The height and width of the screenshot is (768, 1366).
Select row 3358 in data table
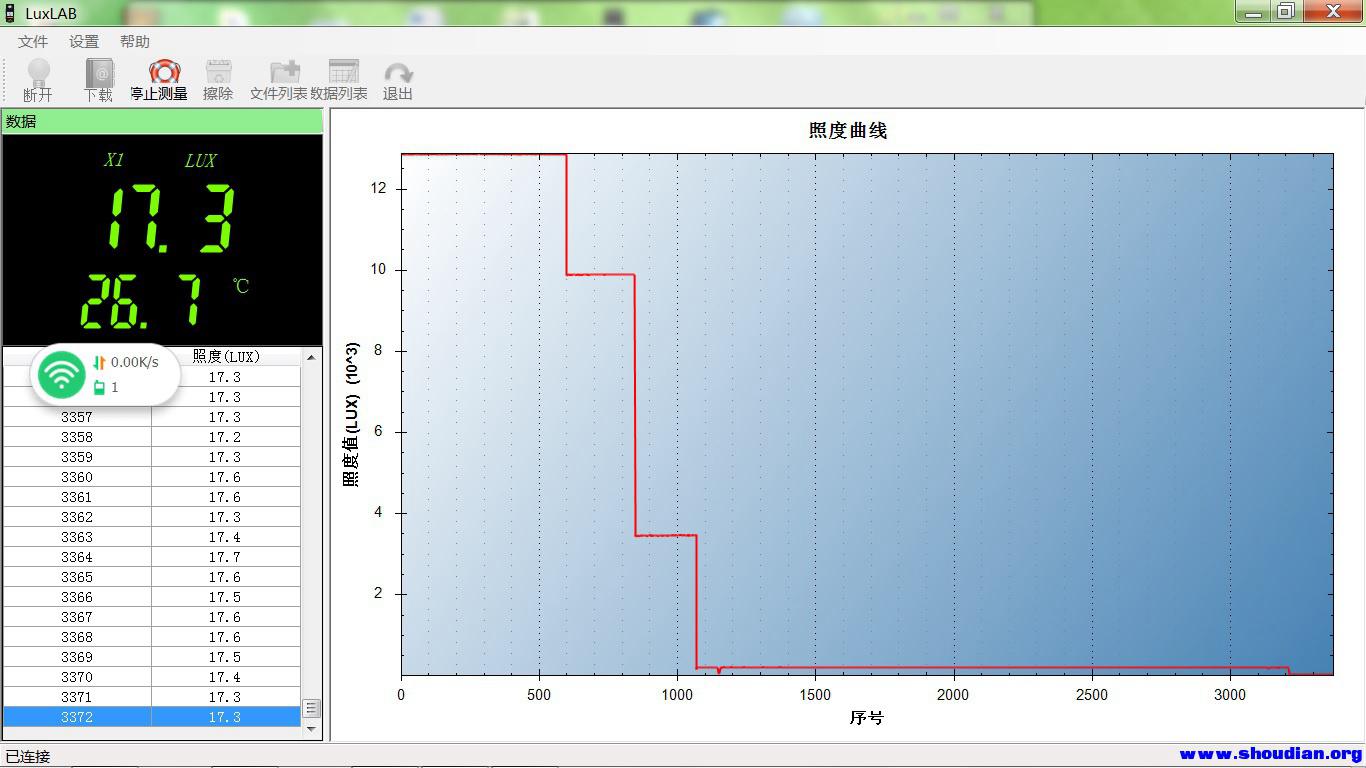tap(152, 437)
